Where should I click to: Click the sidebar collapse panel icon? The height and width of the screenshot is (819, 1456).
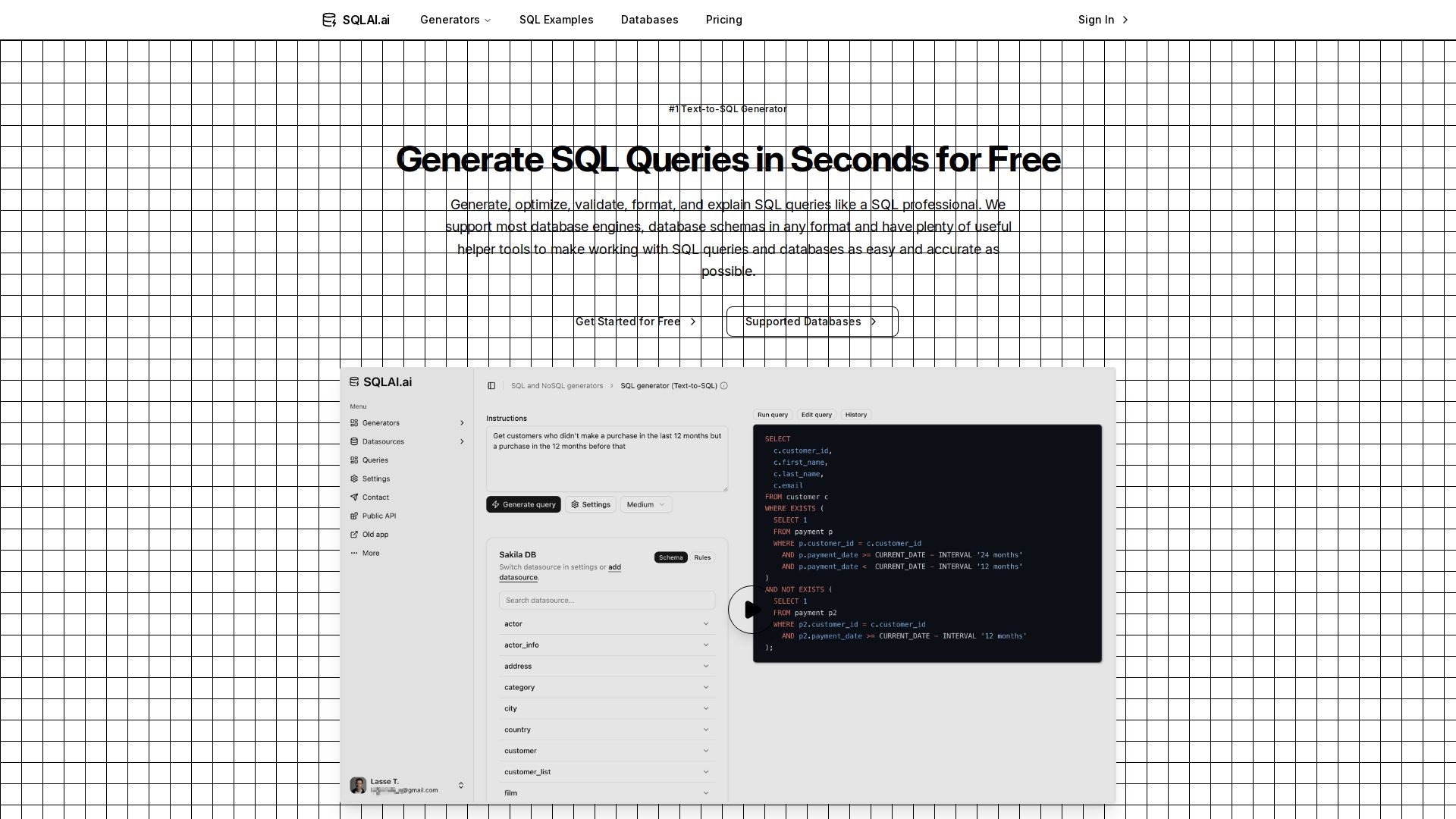tap(491, 386)
